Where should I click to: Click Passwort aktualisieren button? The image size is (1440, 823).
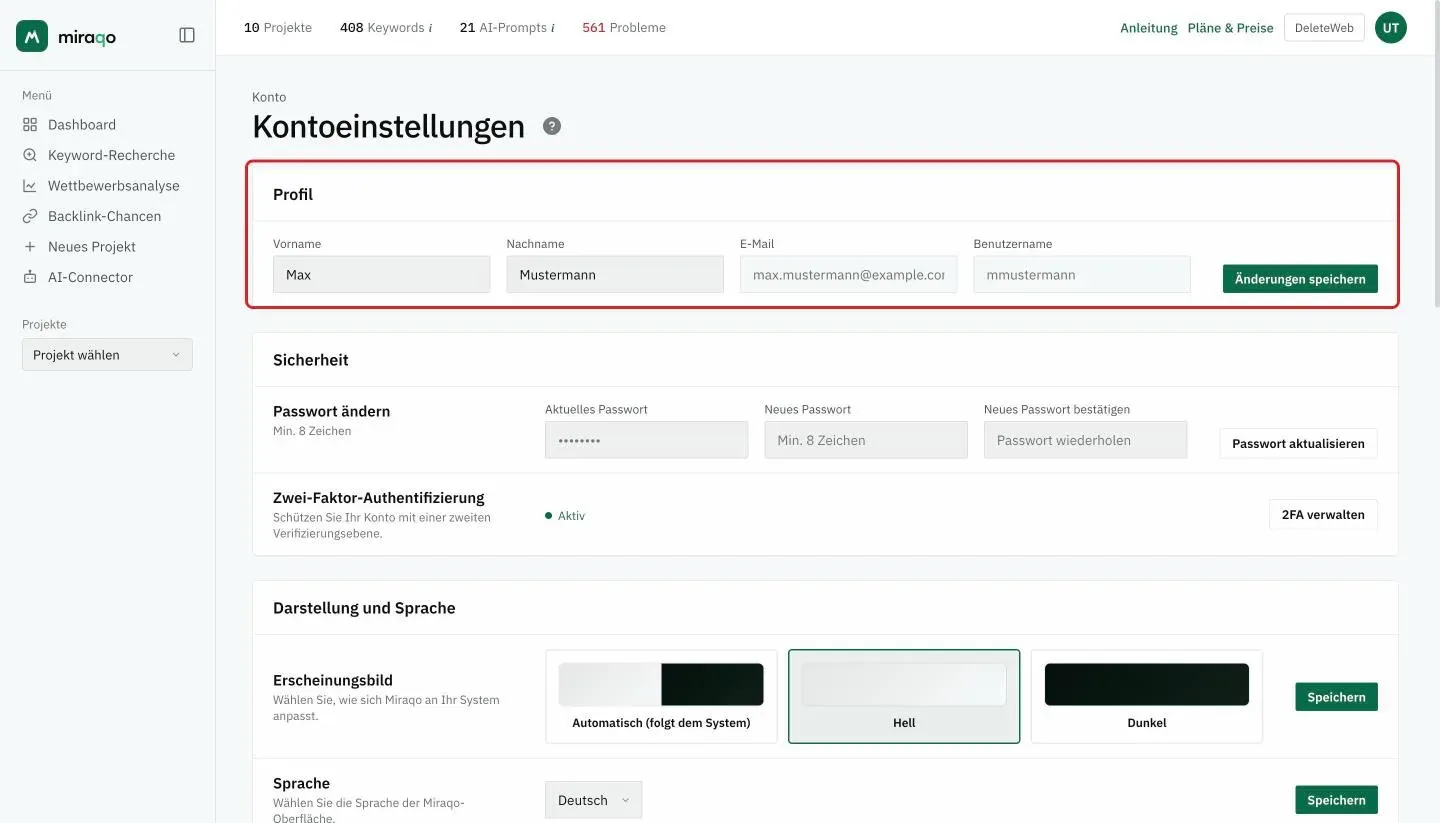tap(1298, 443)
